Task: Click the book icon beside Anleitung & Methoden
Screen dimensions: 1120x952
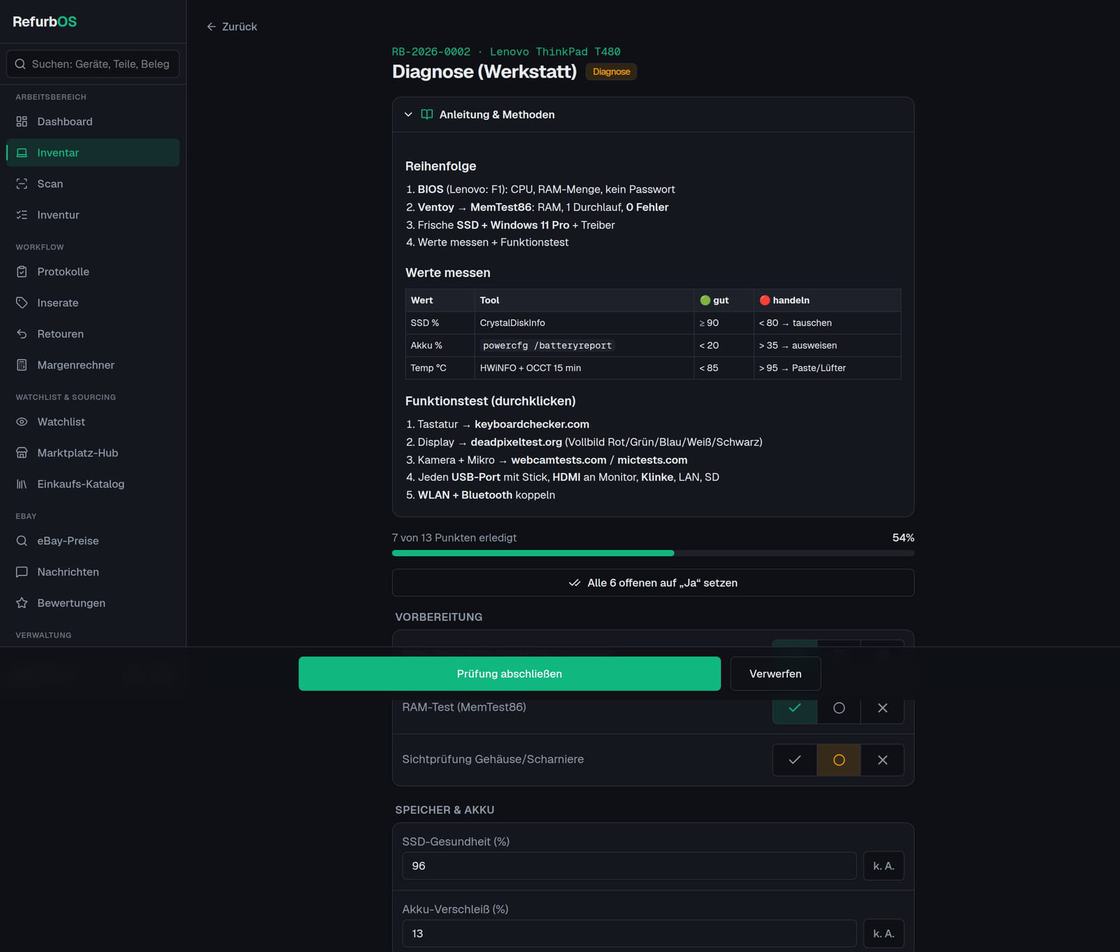Action: point(426,114)
